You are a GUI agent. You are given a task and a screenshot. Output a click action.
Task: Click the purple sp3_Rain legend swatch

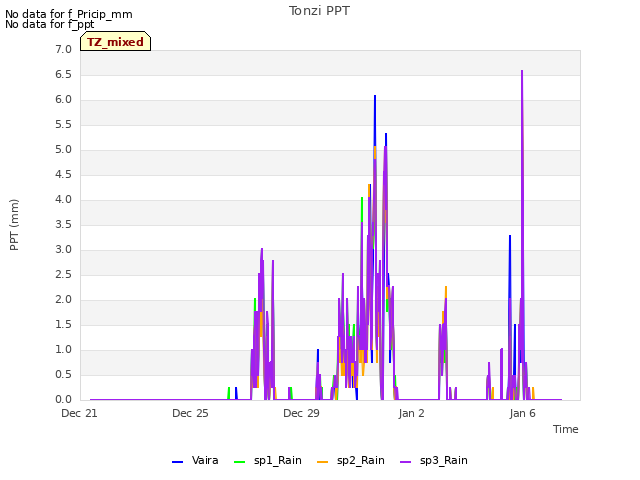pyautogui.click(x=406, y=462)
